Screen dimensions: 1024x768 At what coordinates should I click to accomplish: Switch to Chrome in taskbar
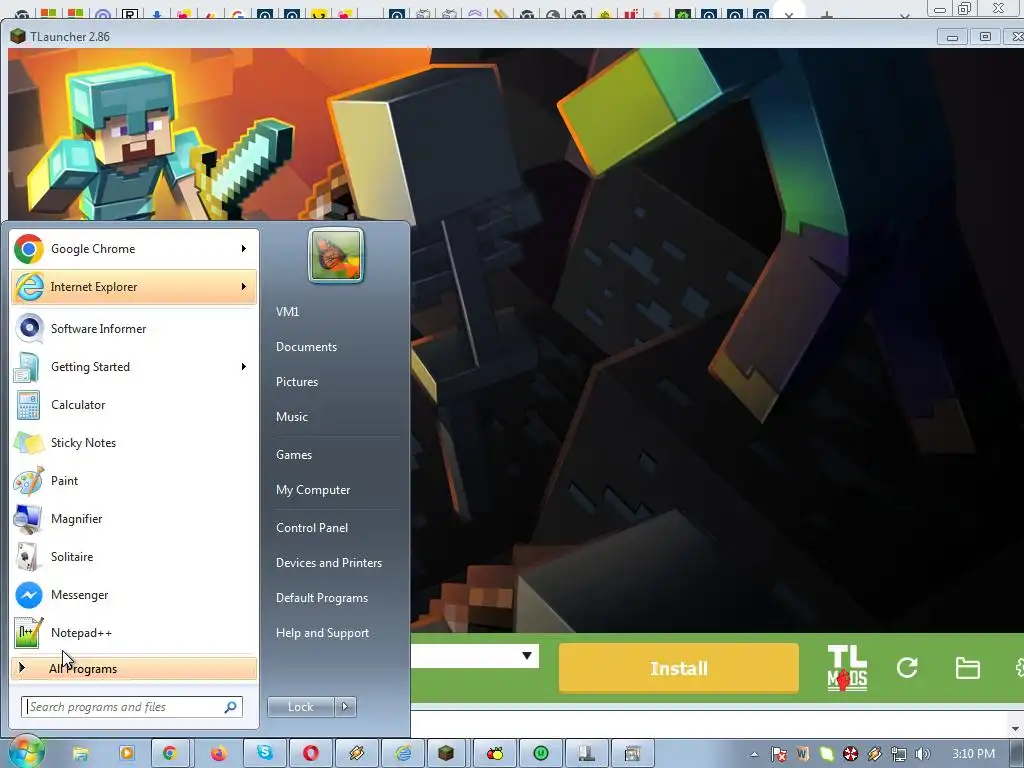pos(170,754)
